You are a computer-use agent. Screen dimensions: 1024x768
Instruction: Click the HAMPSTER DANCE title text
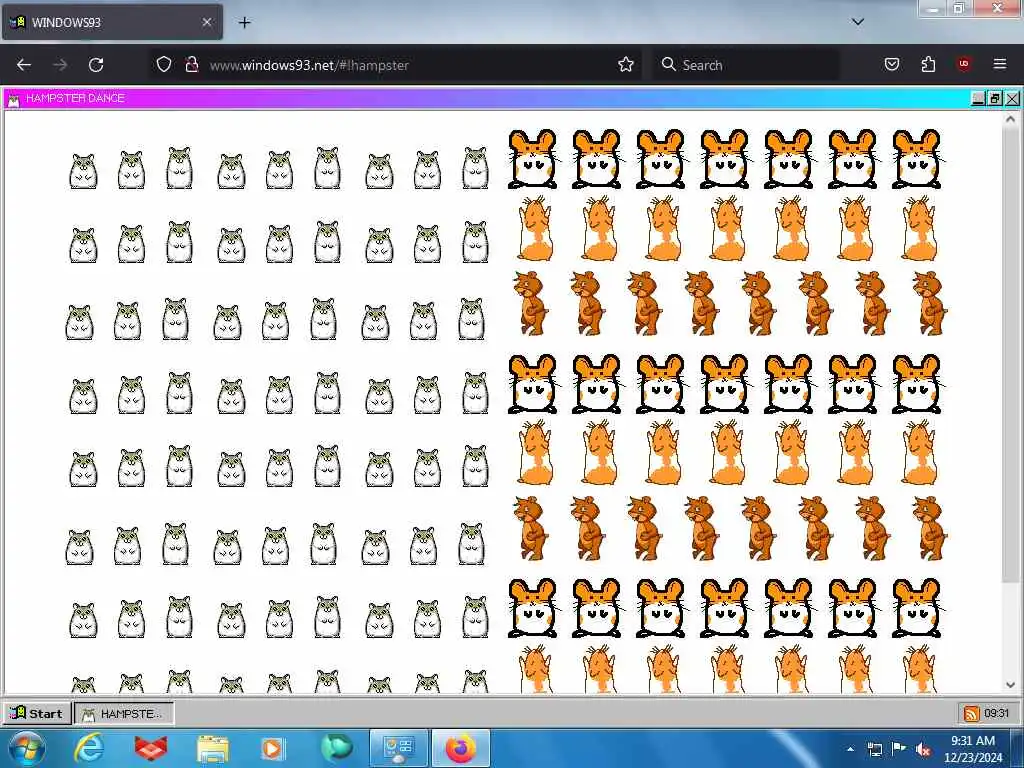coord(75,98)
